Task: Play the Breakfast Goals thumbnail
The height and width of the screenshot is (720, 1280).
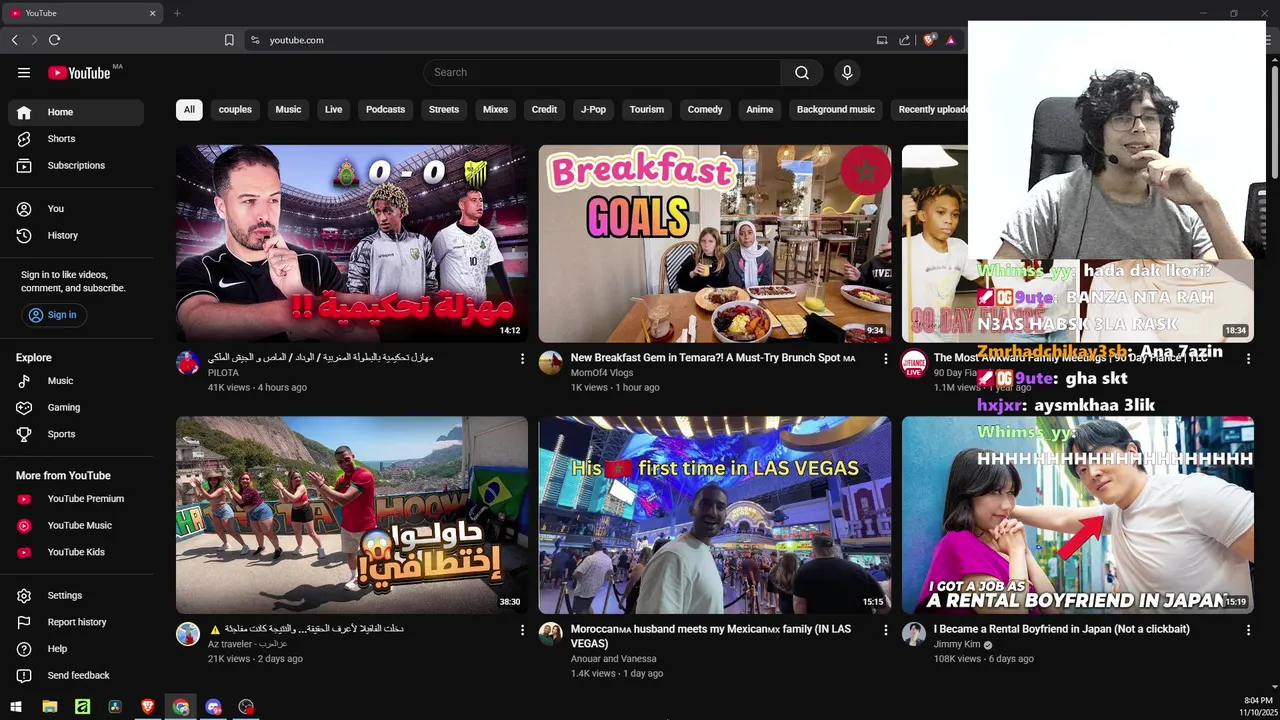Action: coord(715,244)
